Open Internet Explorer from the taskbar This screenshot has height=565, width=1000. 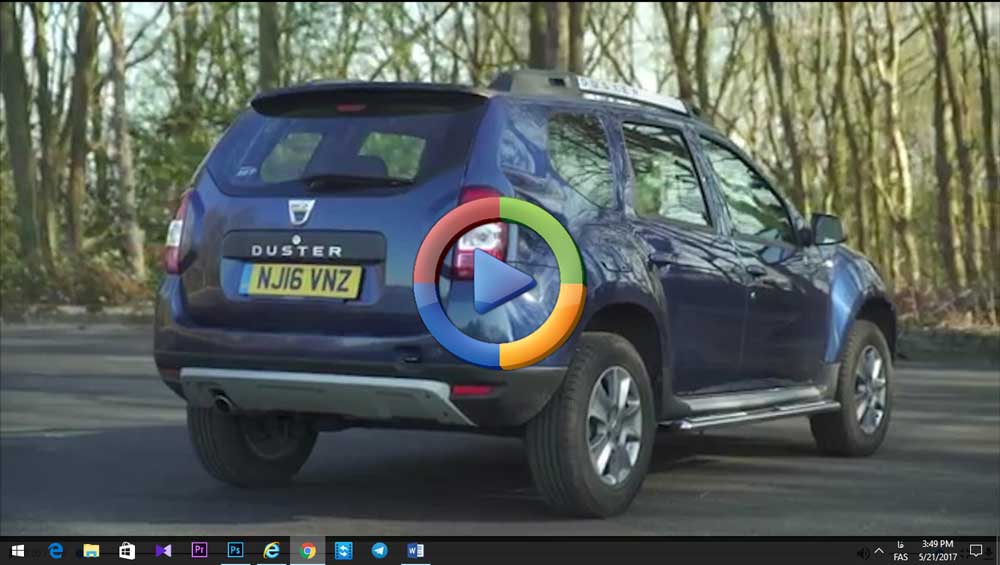tap(272, 550)
